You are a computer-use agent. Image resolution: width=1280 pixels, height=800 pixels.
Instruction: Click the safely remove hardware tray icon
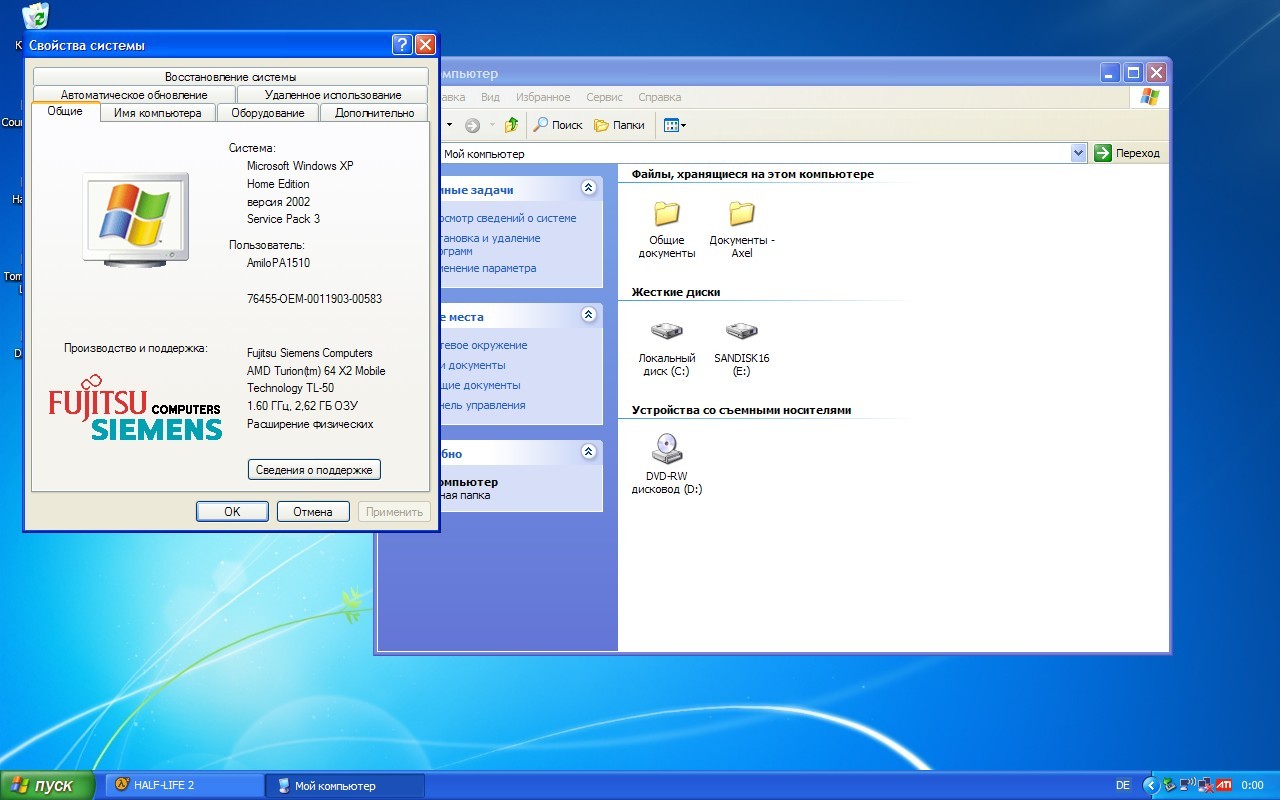pyautogui.click(x=1169, y=785)
